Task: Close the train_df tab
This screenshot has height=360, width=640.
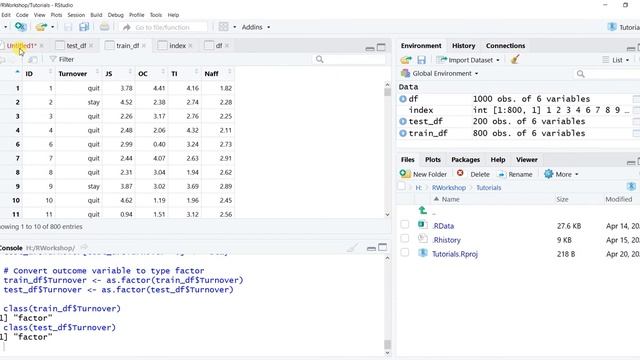Action: pyautogui.click(x=144, y=46)
